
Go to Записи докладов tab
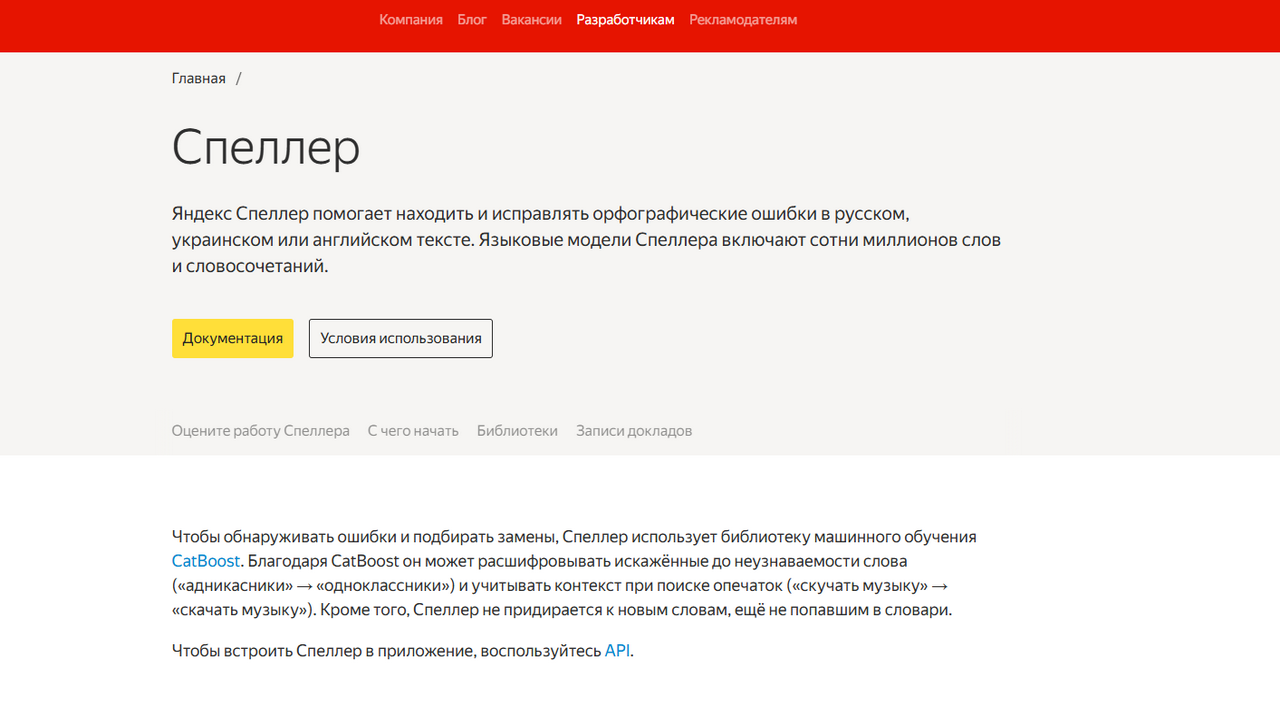click(633, 431)
